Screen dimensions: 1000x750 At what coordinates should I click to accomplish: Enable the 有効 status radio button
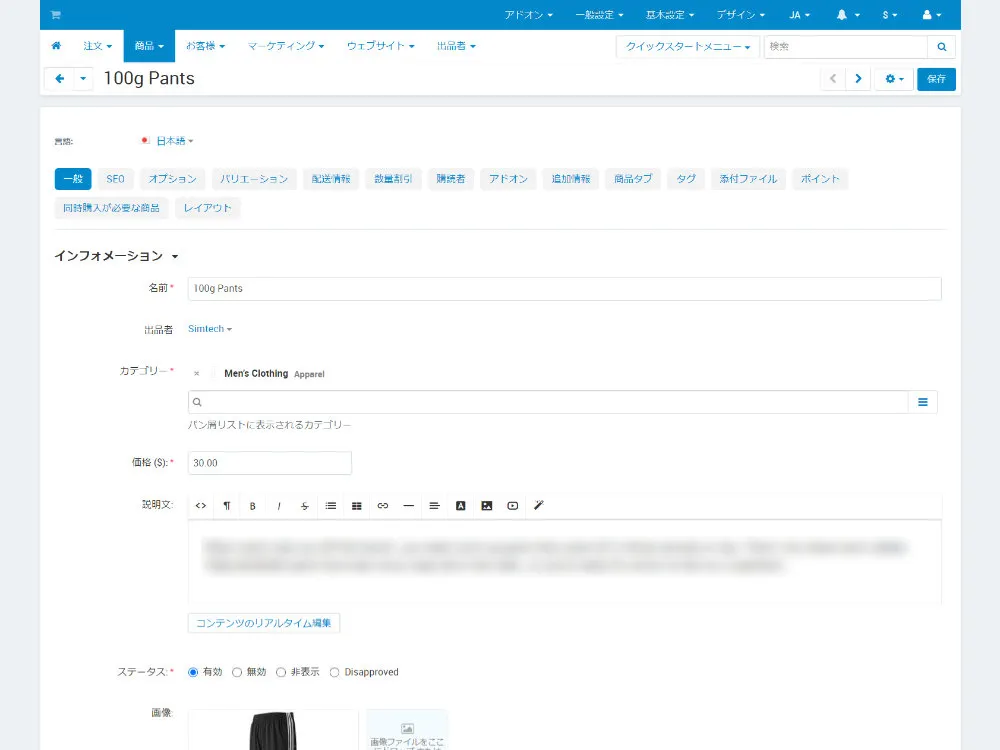pos(193,672)
